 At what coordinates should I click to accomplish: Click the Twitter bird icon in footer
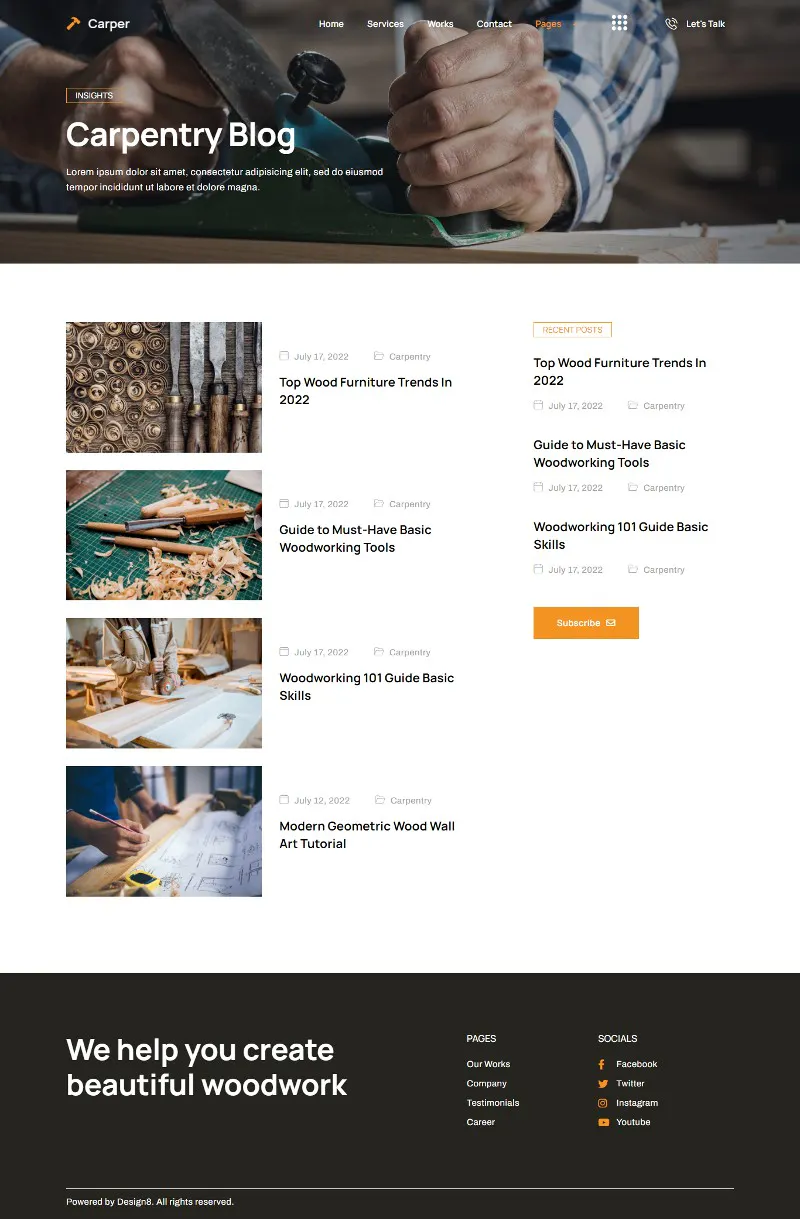(x=603, y=1084)
